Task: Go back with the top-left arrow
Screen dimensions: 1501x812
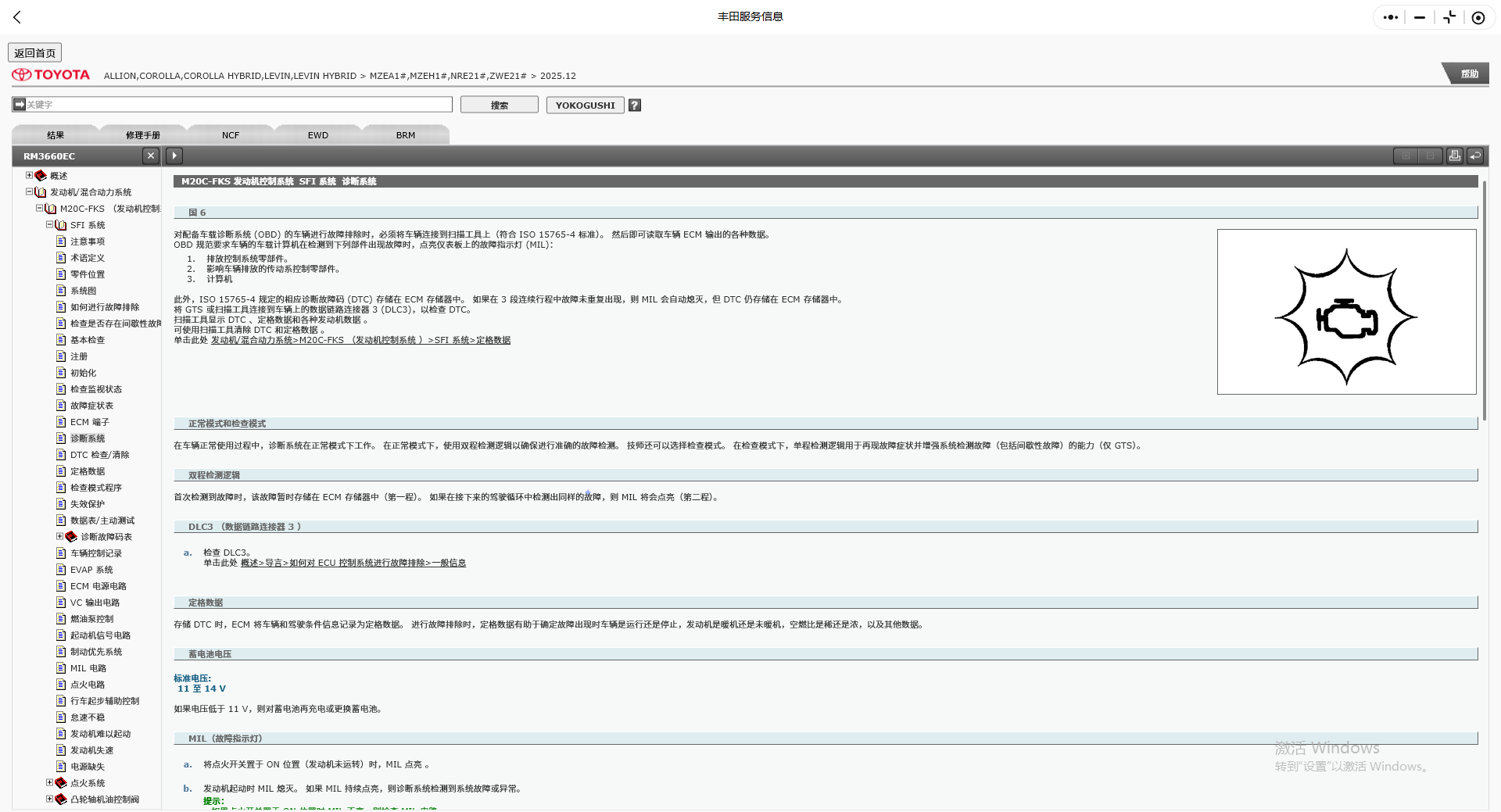Action: (17, 17)
